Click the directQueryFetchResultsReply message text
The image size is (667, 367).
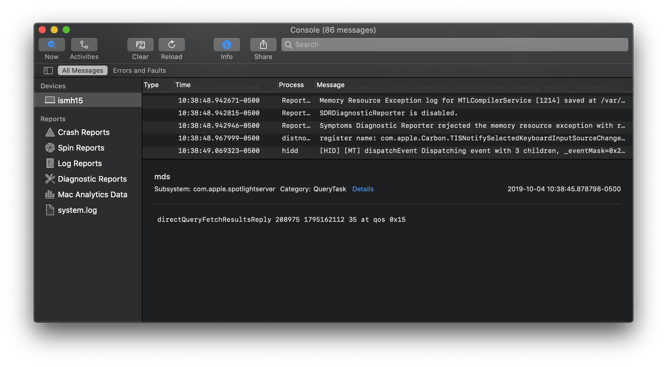(x=281, y=219)
